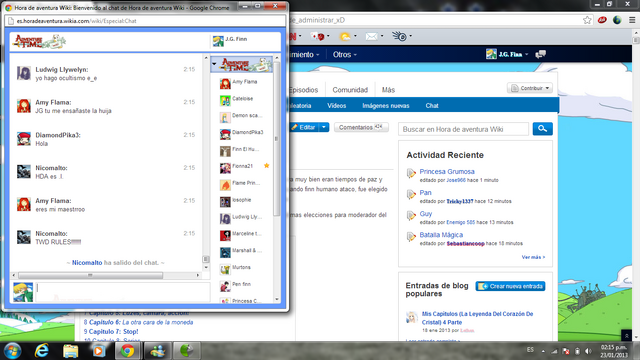Viewport: 640px width, 360px height.
Task: Click Nicomalto name in leave notice
Action: pyautogui.click(x=87, y=262)
